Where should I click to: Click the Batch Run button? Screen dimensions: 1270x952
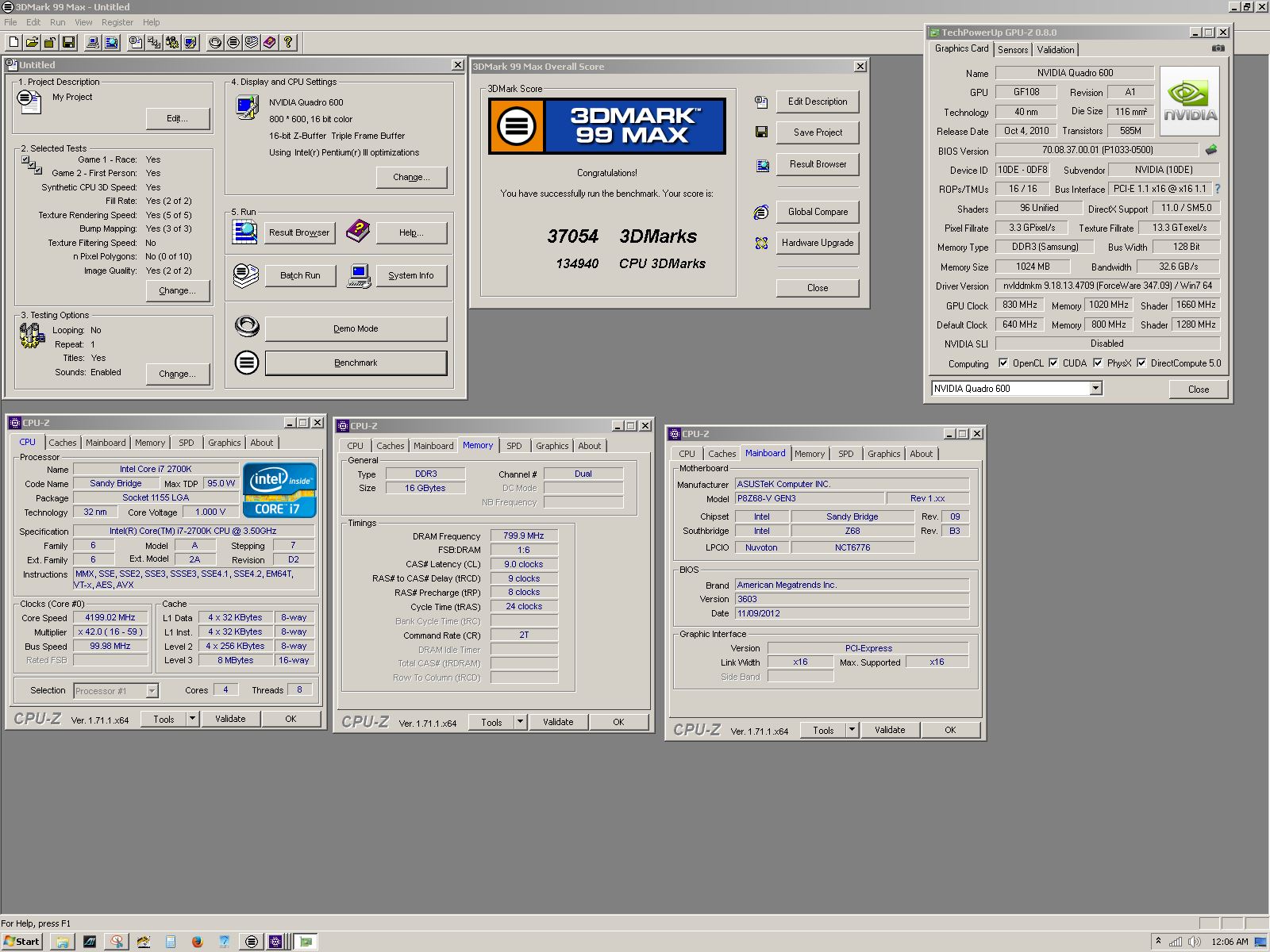pyautogui.click(x=300, y=275)
